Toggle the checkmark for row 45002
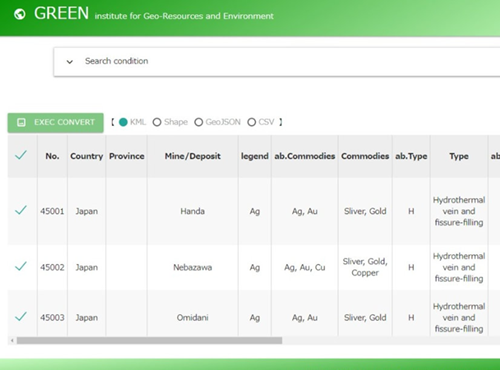The image size is (500, 370). [x=21, y=266]
